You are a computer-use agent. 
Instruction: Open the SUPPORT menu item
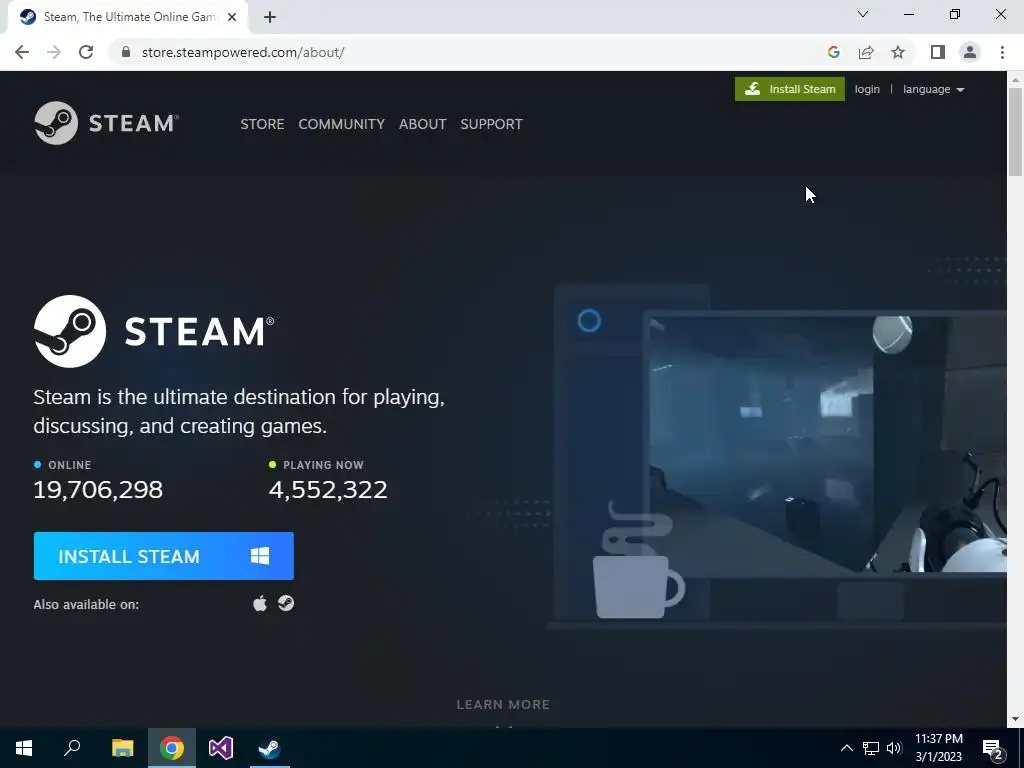point(491,124)
